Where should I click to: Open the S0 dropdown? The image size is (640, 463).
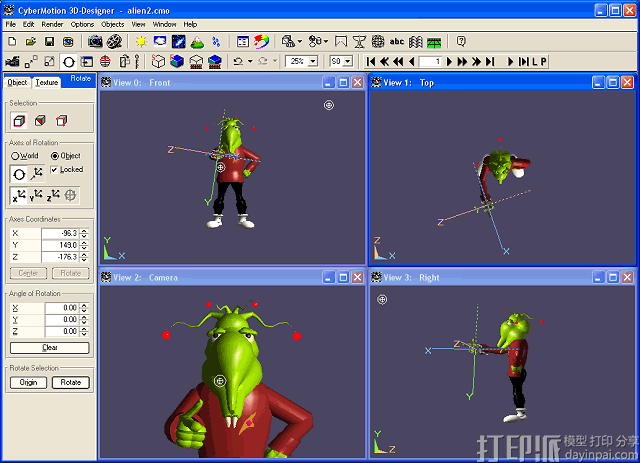348,62
